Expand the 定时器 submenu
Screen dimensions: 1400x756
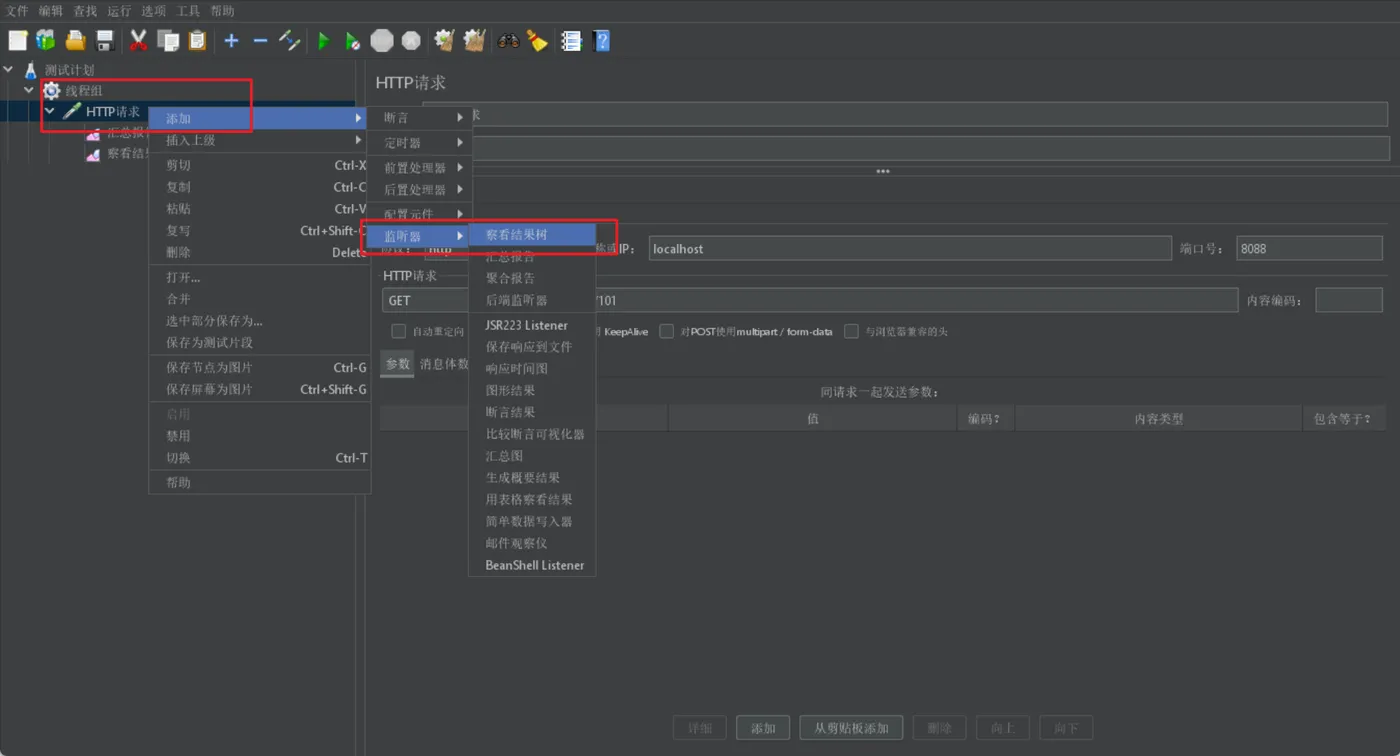pyautogui.click(x=420, y=143)
